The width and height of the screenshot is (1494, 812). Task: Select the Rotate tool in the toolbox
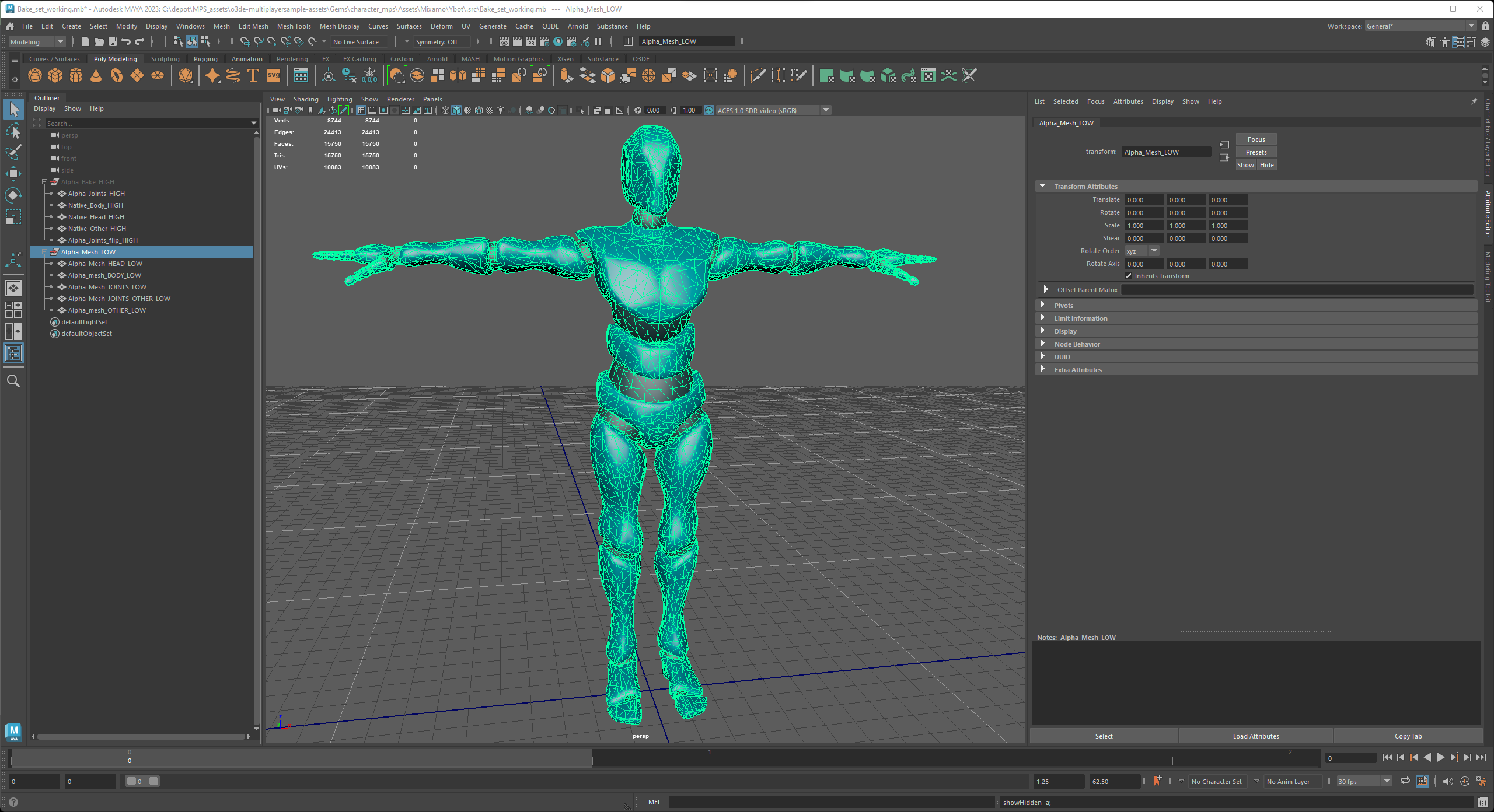13,195
